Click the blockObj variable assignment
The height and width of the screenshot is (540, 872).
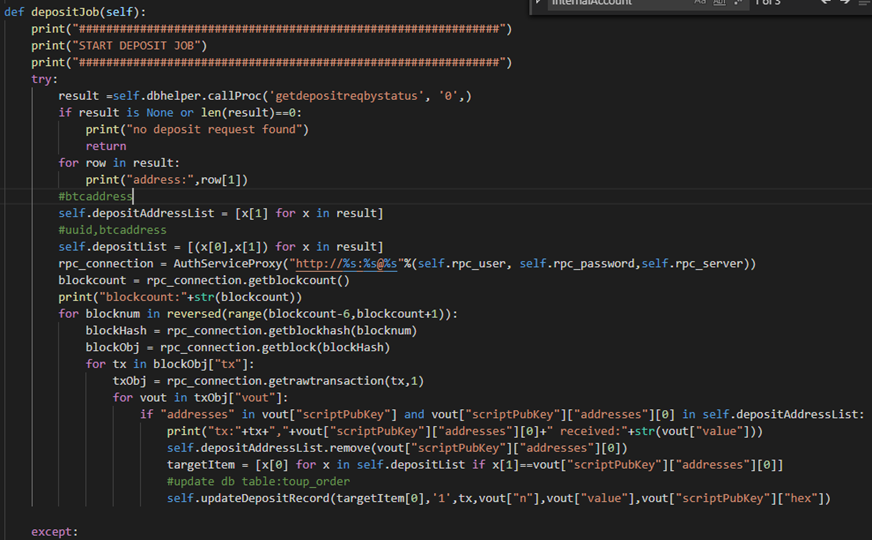(x=112, y=348)
